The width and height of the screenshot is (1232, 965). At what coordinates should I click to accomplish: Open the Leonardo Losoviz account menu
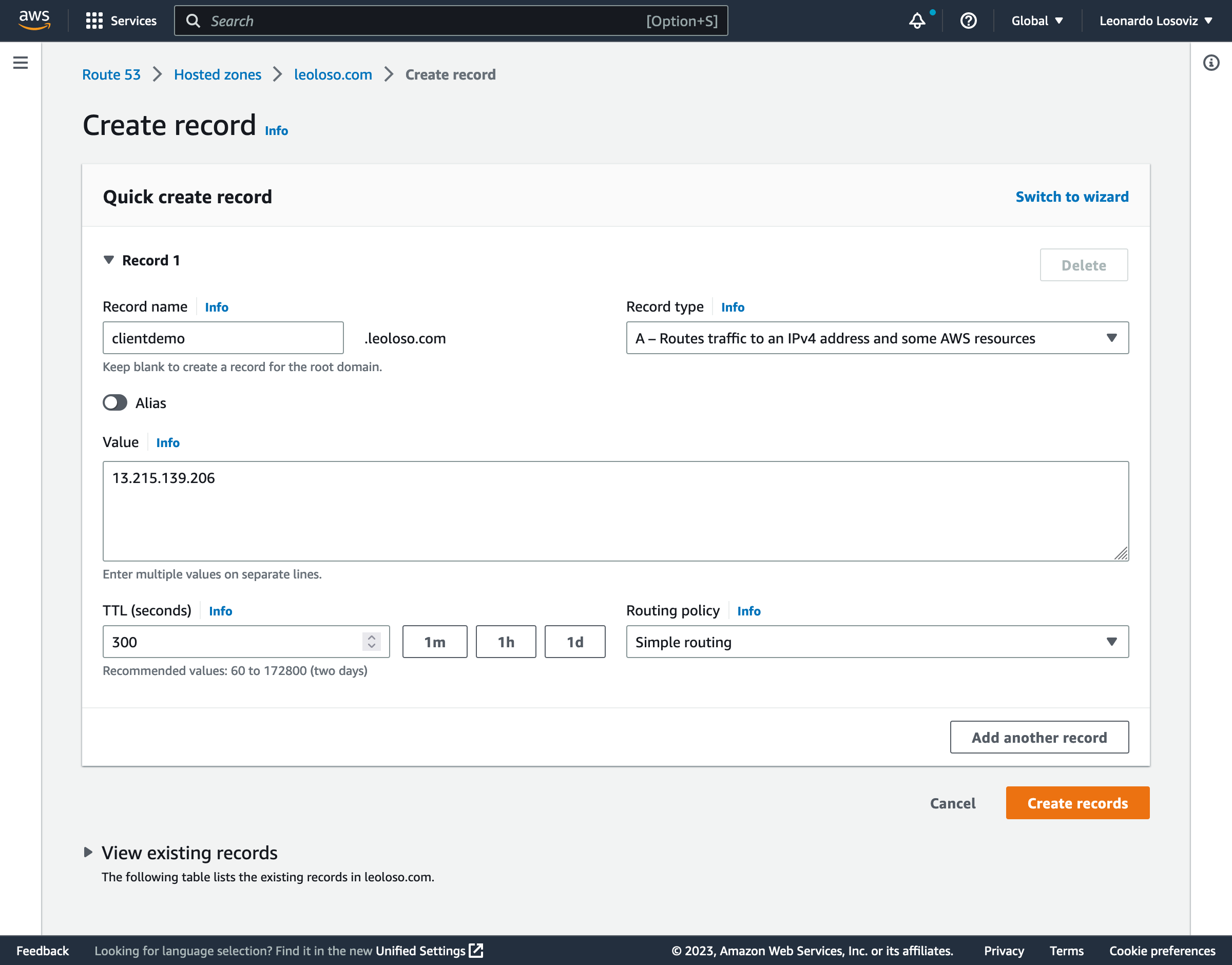point(1156,21)
